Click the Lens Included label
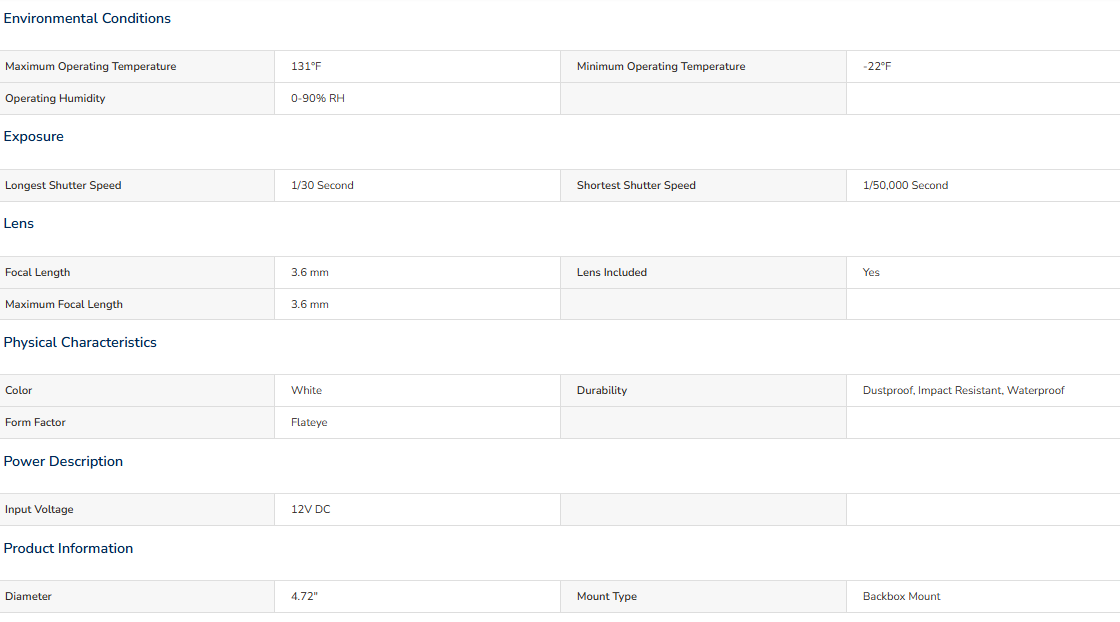The width and height of the screenshot is (1120, 622). (x=612, y=272)
